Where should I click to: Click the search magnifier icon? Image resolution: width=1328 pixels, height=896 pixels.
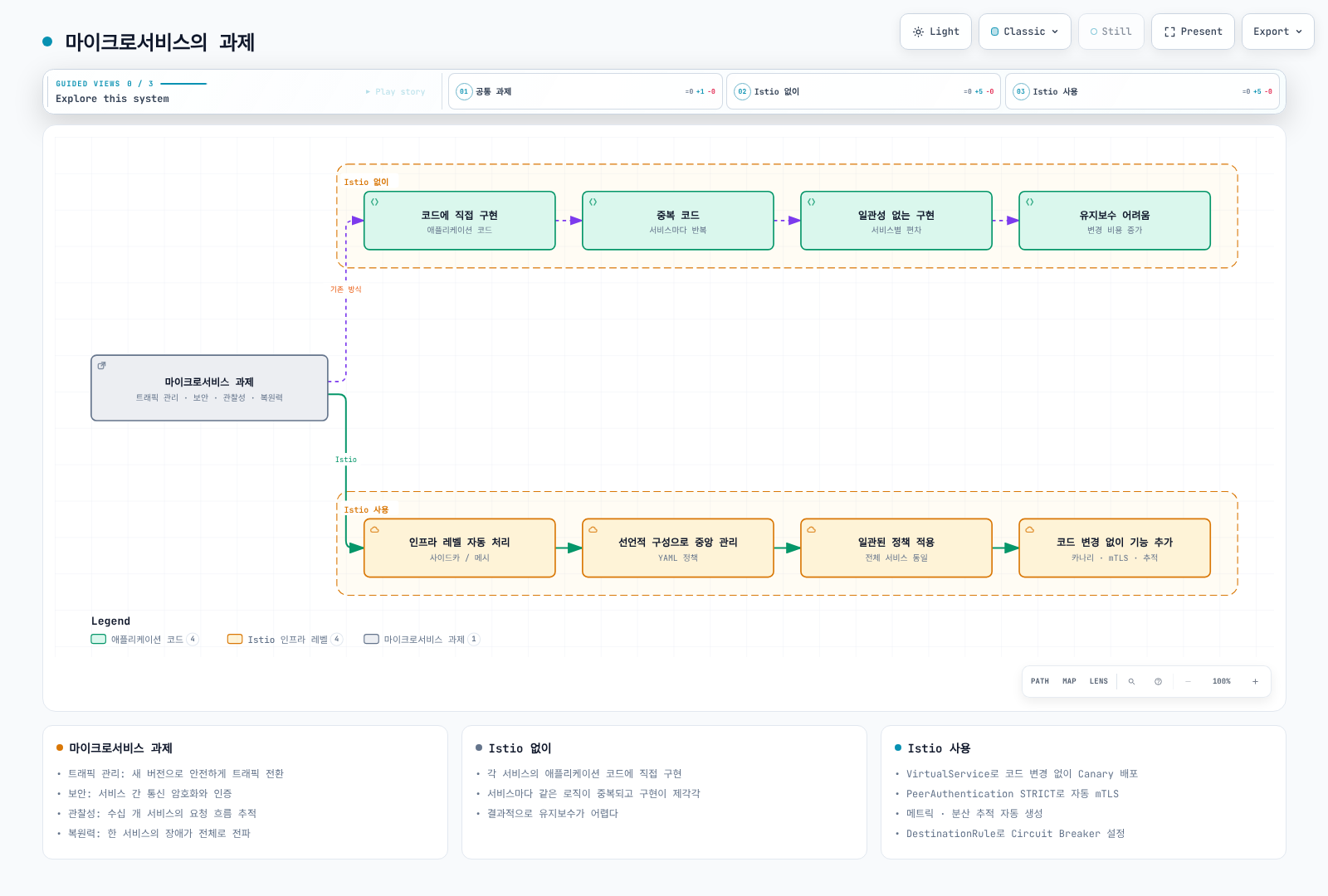click(1131, 681)
